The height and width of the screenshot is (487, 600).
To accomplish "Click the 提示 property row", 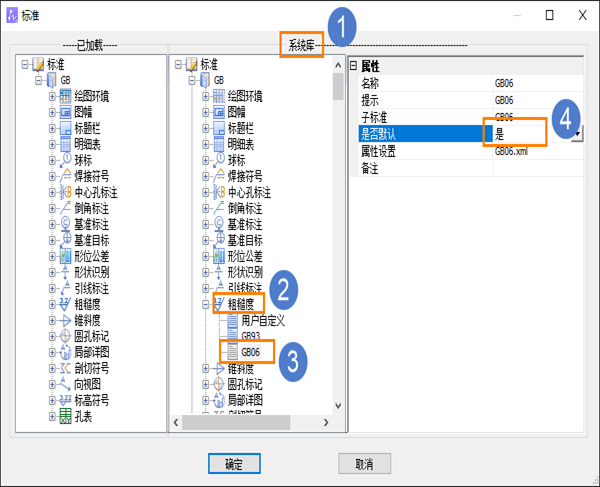I will point(471,100).
